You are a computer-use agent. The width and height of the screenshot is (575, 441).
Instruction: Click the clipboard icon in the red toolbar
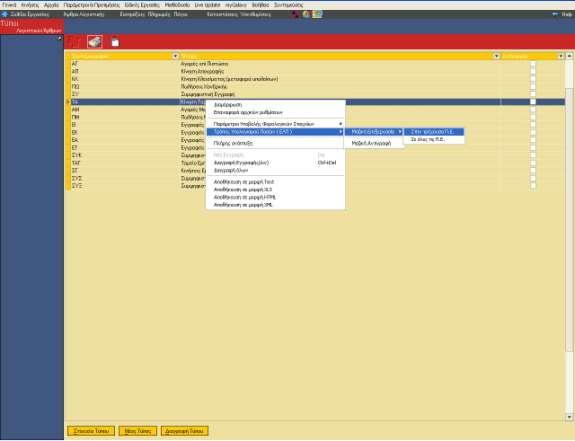(x=115, y=42)
